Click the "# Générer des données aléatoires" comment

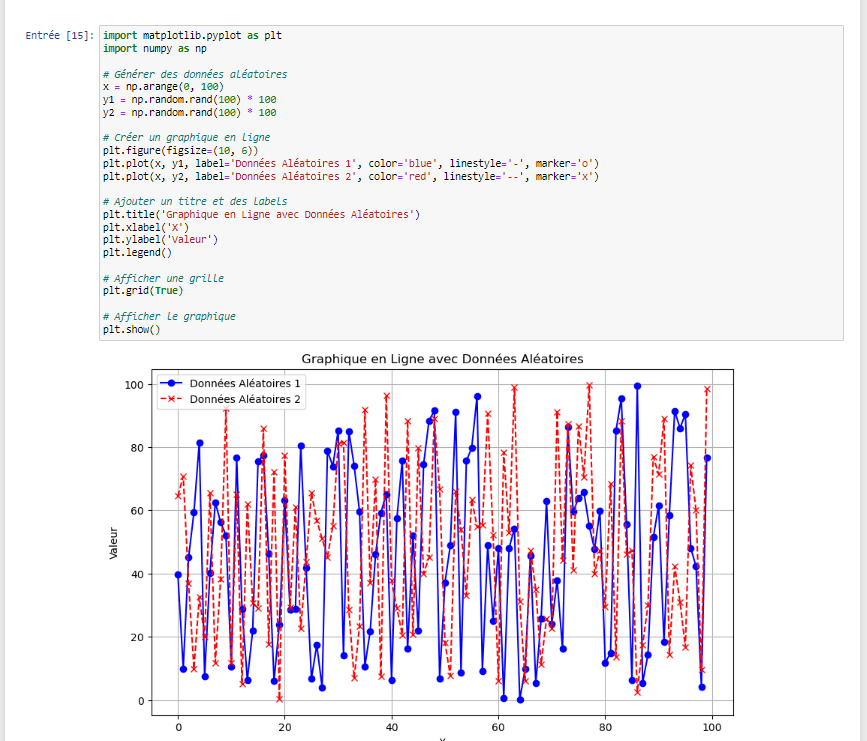coord(194,74)
